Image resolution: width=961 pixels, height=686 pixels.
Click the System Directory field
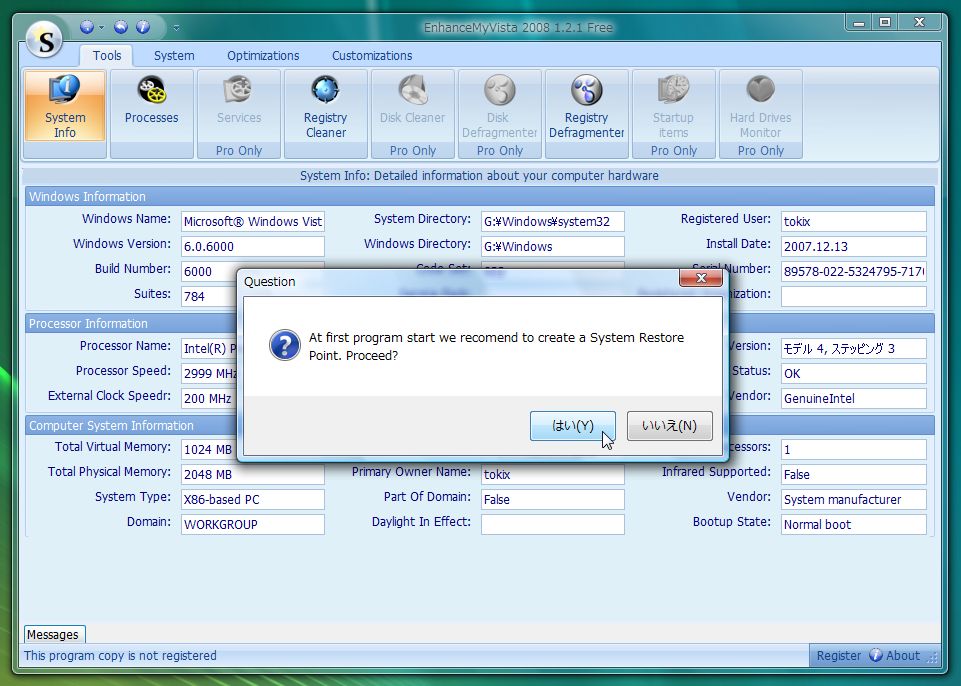(552, 221)
